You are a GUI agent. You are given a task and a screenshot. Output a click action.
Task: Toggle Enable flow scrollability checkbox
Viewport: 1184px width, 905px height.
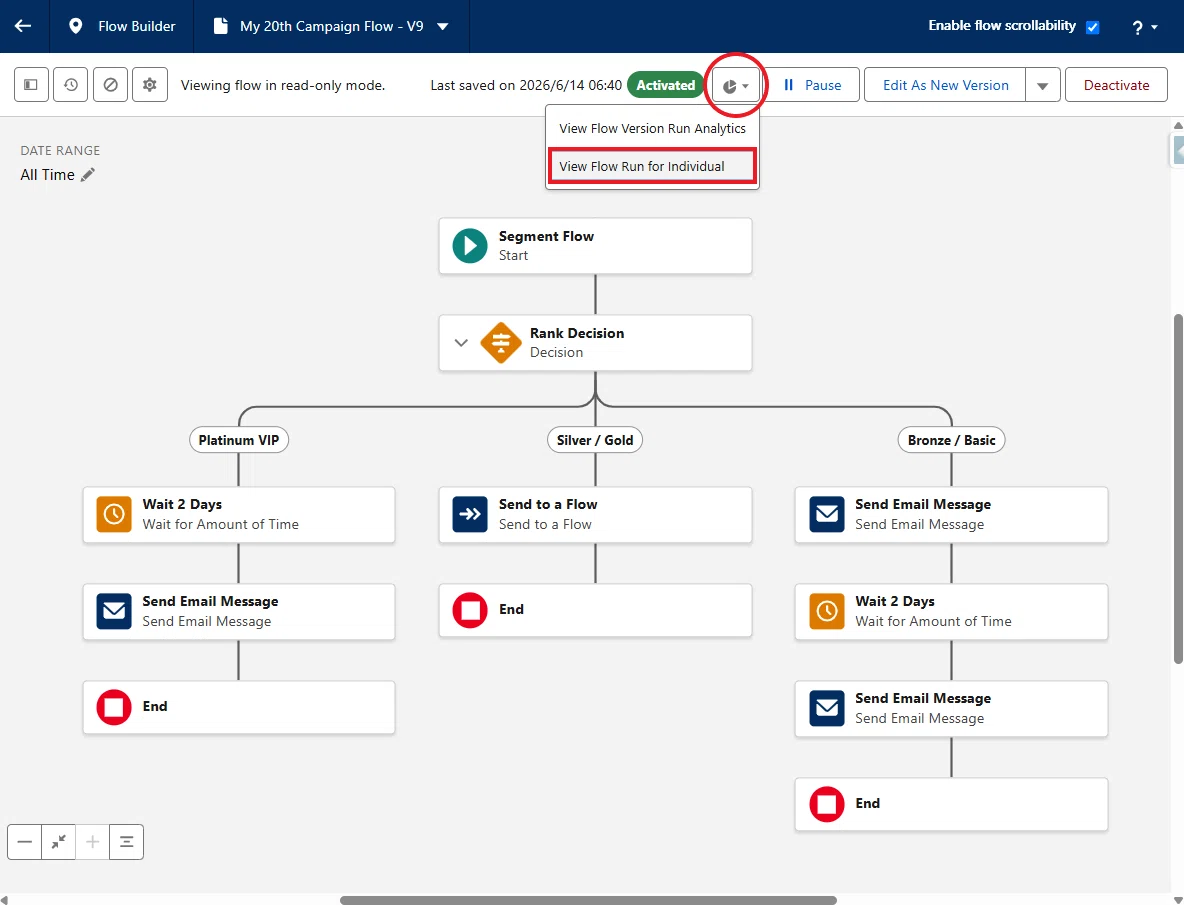click(x=1092, y=27)
